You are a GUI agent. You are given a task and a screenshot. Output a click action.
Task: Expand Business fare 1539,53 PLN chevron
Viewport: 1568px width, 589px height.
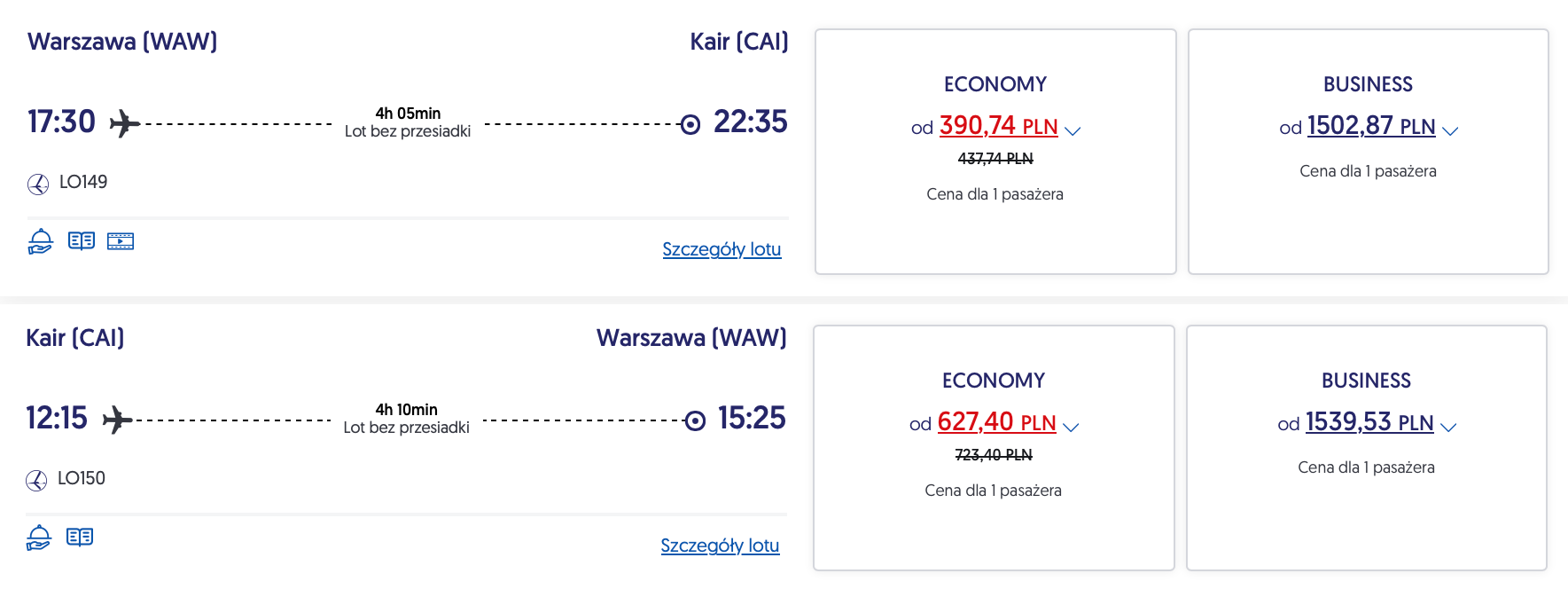1448,427
